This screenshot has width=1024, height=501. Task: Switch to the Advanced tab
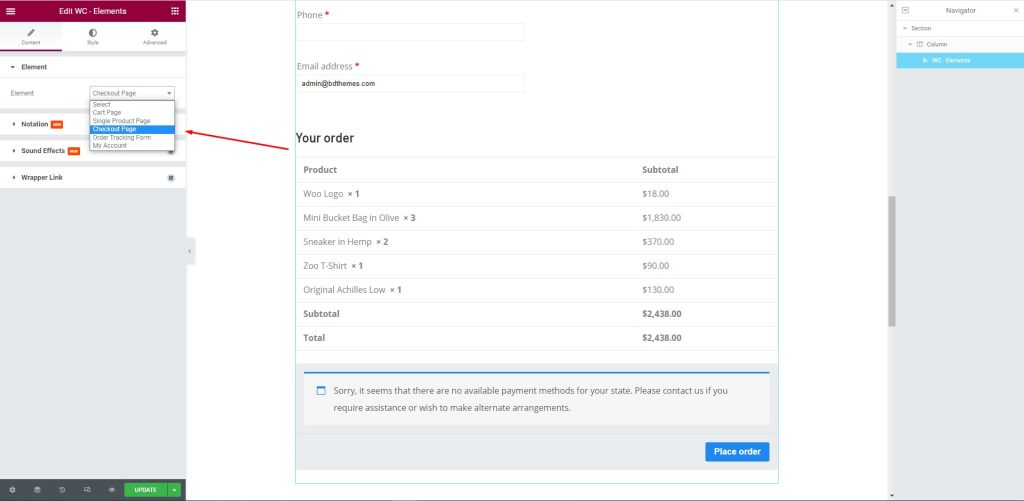[154, 37]
